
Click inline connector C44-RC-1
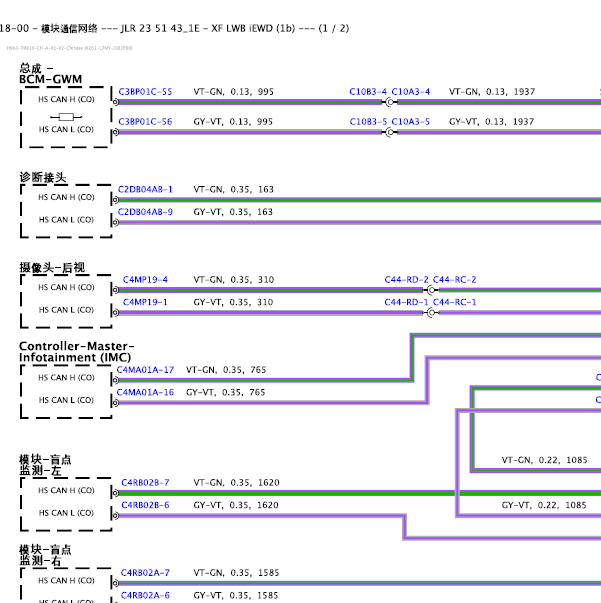[x=454, y=302]
